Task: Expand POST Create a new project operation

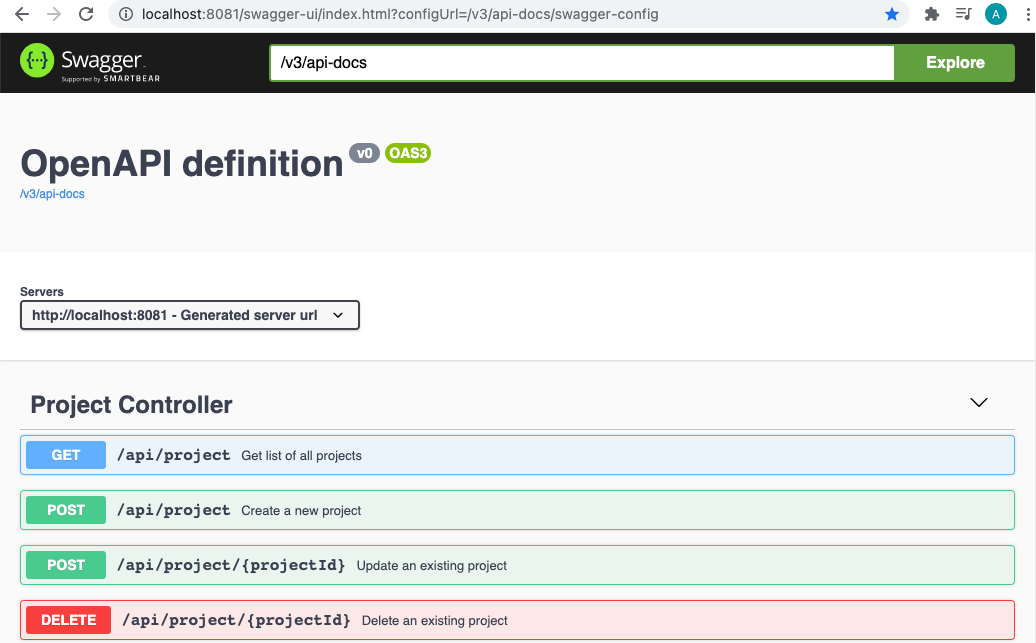Action: pyautogui.click(x=517, y=510)
